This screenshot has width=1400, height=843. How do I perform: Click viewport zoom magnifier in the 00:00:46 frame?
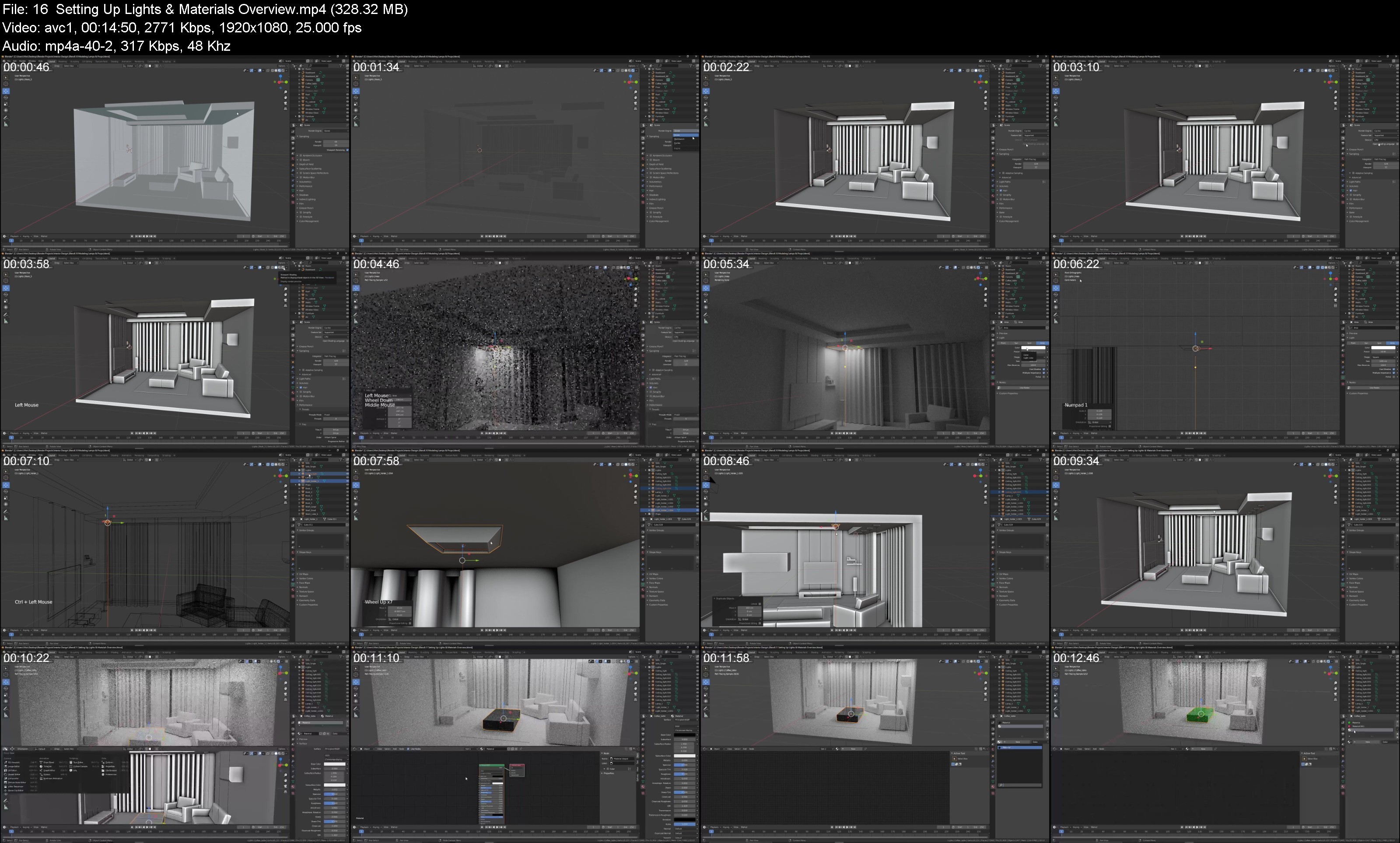point(286,92)
